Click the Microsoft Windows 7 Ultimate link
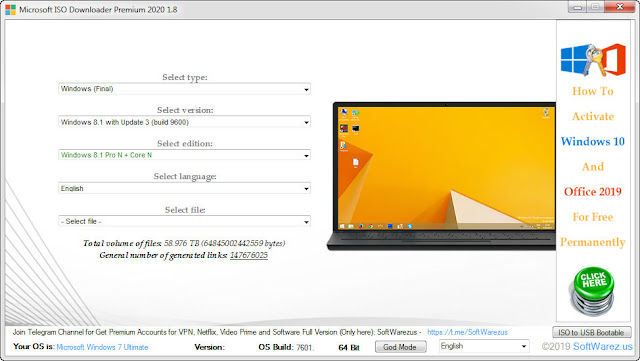640x361 pixels. pyautogui.click(x=102, y=347)
